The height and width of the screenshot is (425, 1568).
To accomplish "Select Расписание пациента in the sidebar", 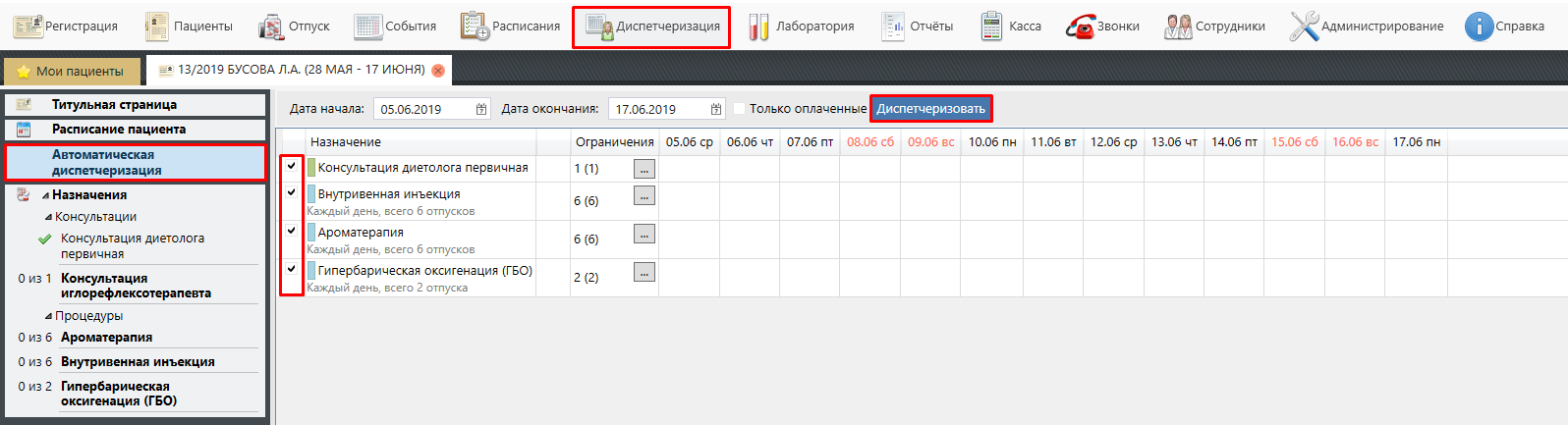I will pos(118,130).
